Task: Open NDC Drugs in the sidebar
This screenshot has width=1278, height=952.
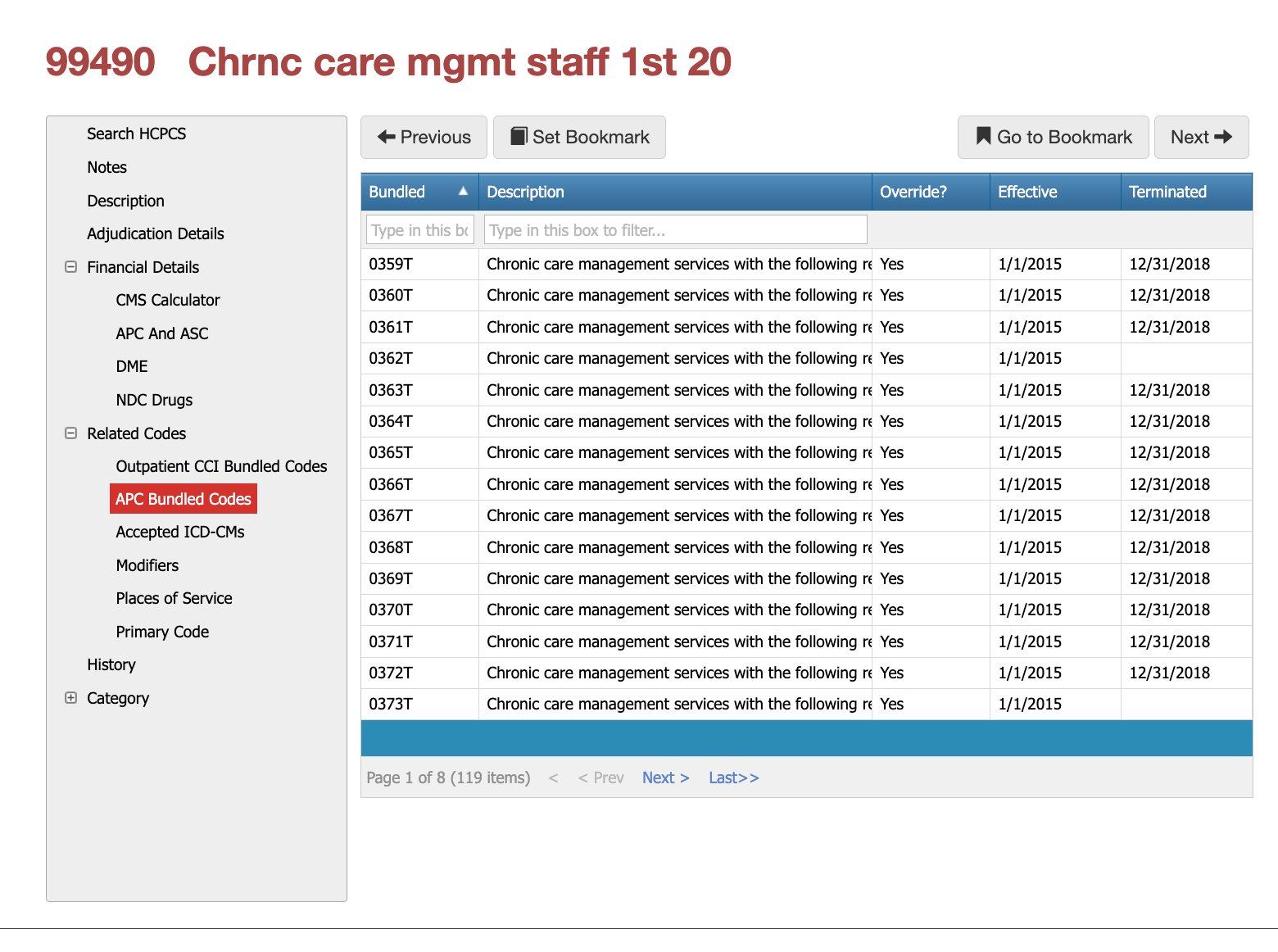Action: tap(154, 400)
